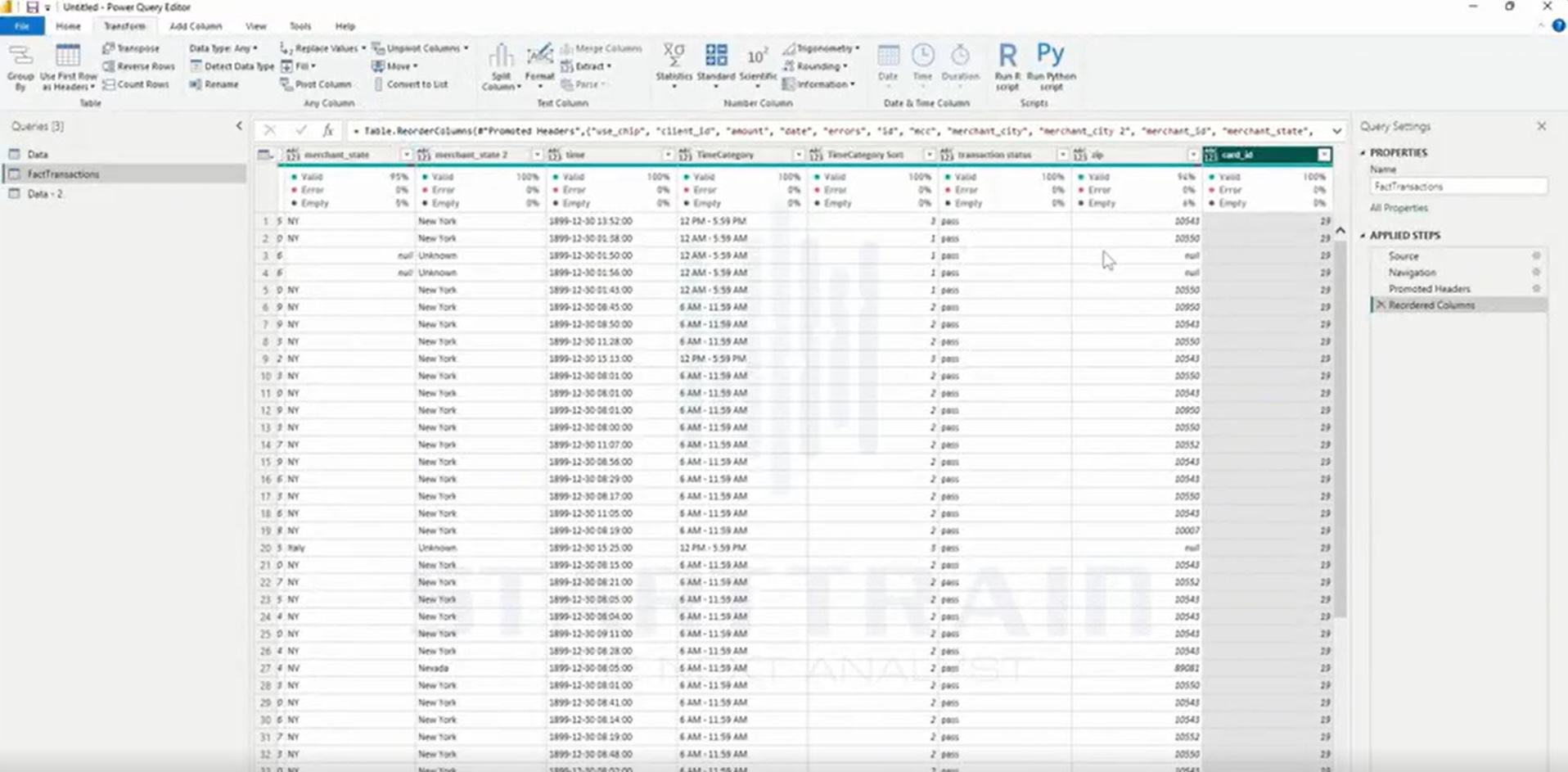Open the Group By tool
Image resolution: width=1568 pixels, height=772 pixels.
point(20,67)
